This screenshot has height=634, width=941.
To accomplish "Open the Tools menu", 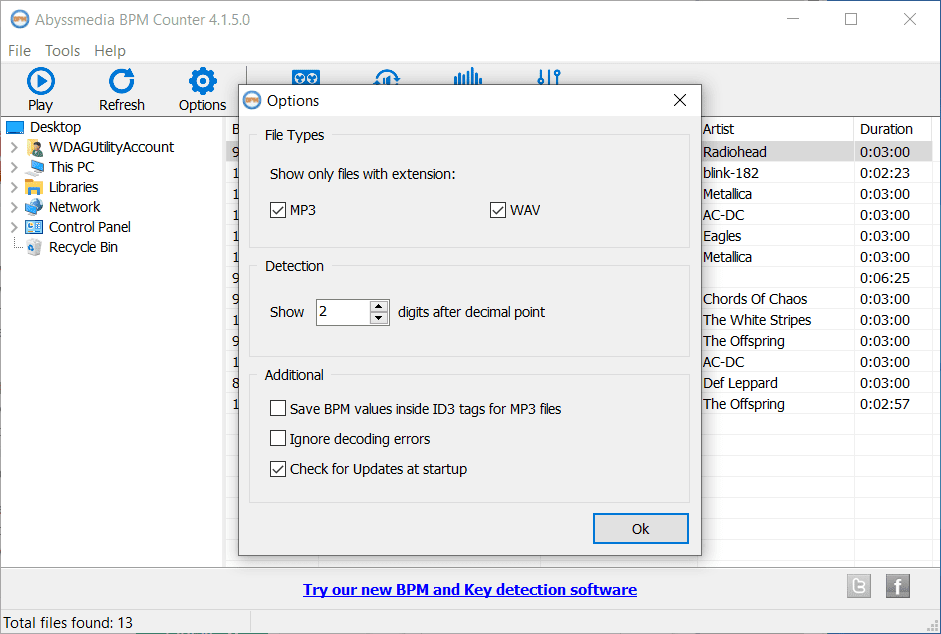I will 62,51.
